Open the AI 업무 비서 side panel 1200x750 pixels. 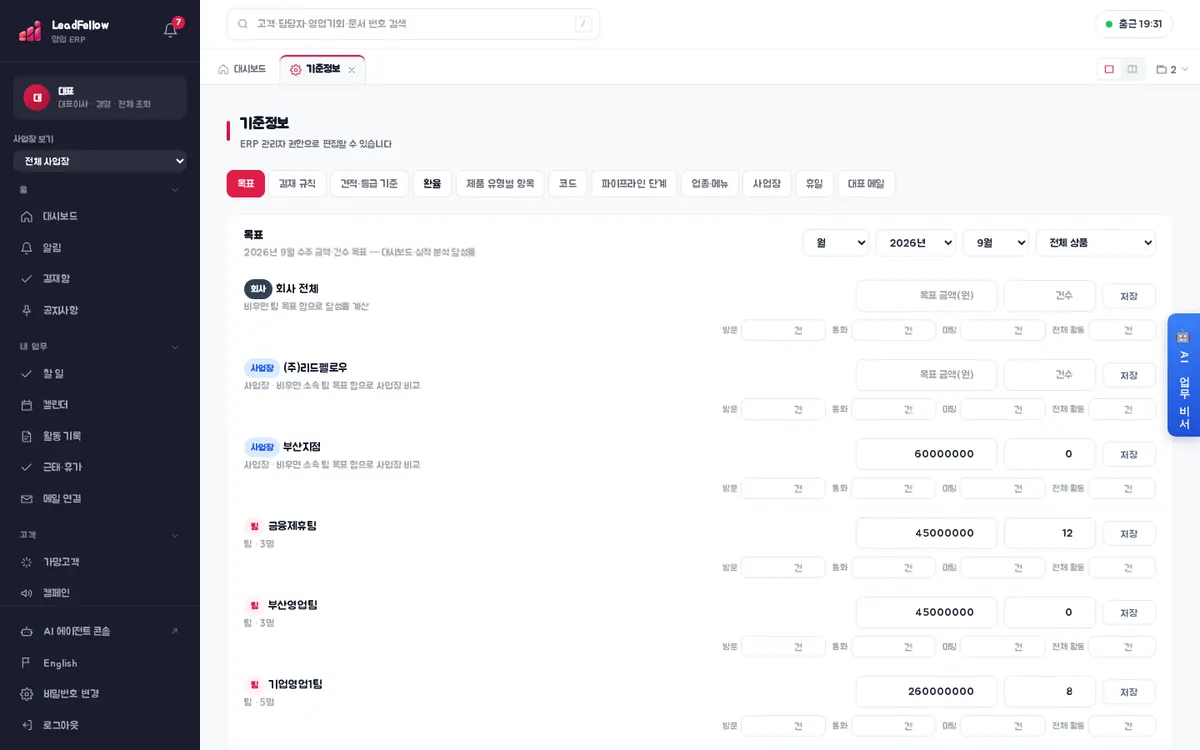(x=1183, y=375)
